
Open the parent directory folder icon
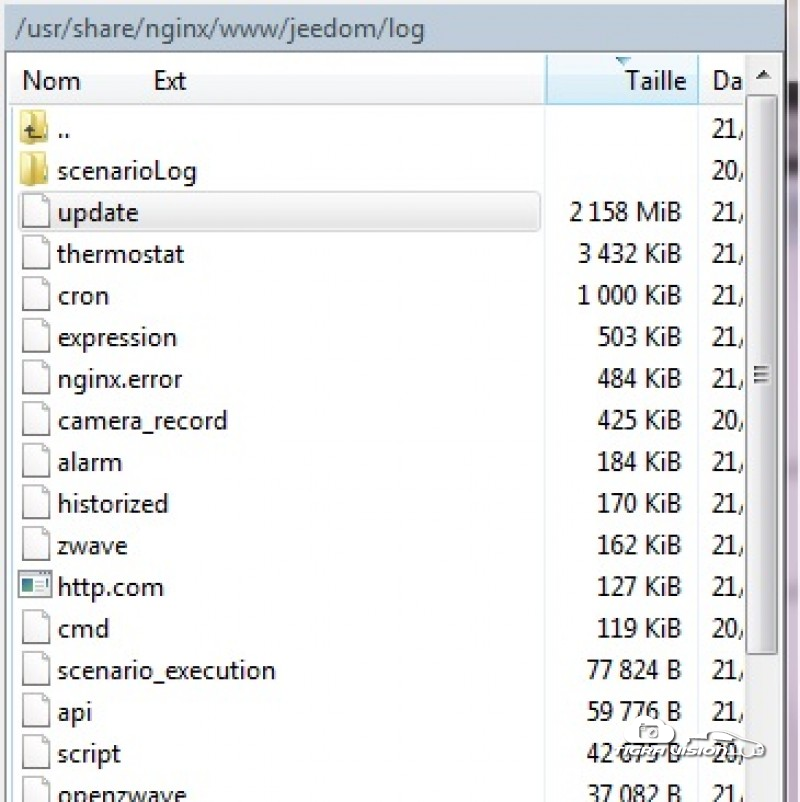tap(35, 129)
